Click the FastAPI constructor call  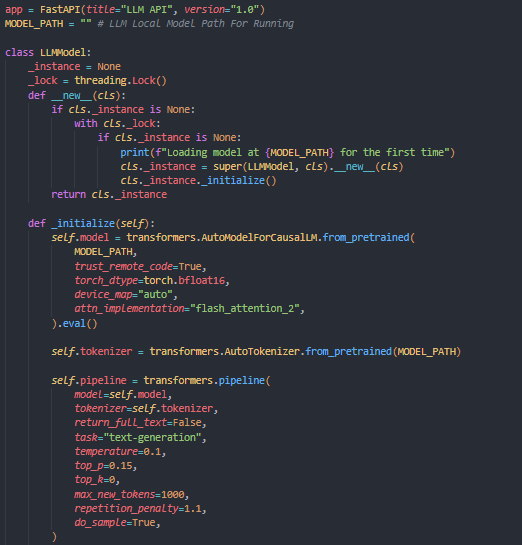click(x=152, y=10)
